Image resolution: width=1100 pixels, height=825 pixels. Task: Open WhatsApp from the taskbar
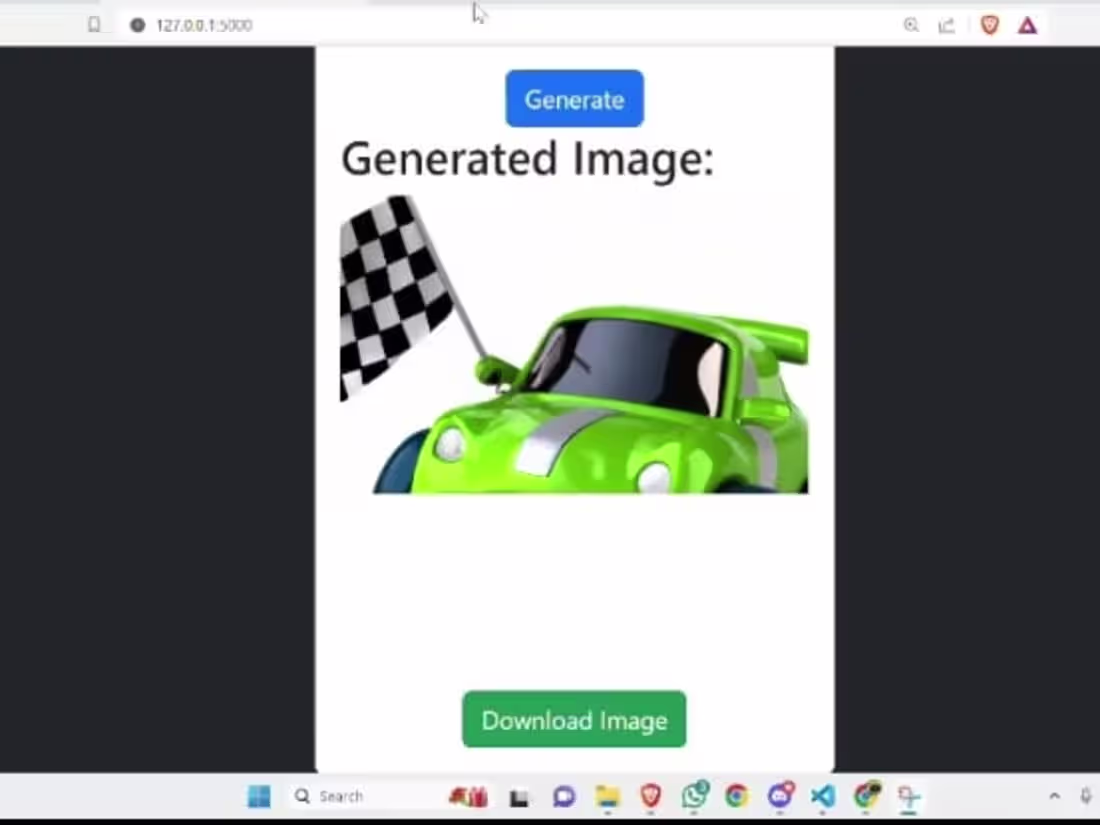pyautogui.click(x=694, y=797)
